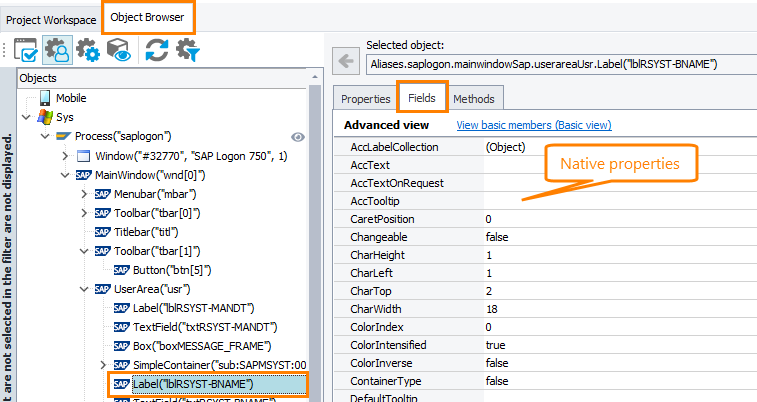Expand the Window("#32770") node
757x402 pixels.
[65, 156]
